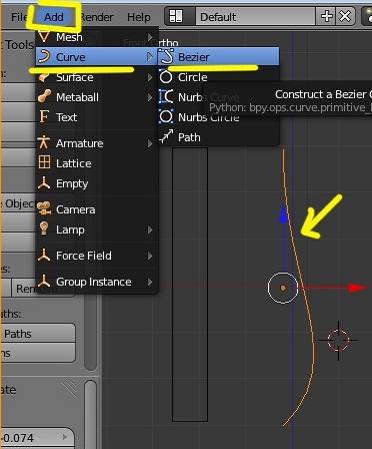This screenshot has height=449, width=372.
Task: Add new screen layout with plus icon
Action: coord(326,16)
